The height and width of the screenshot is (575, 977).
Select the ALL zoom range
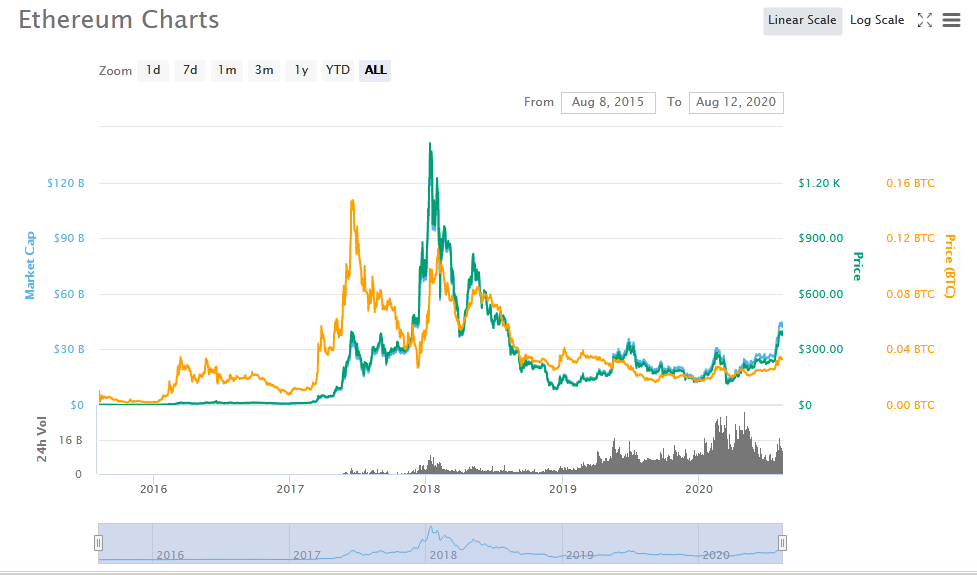[375, 70]
